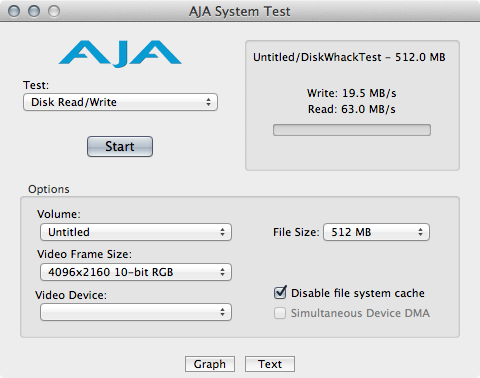Click the AJA System Test window title

pyautogui.click(x=239, y=12)
